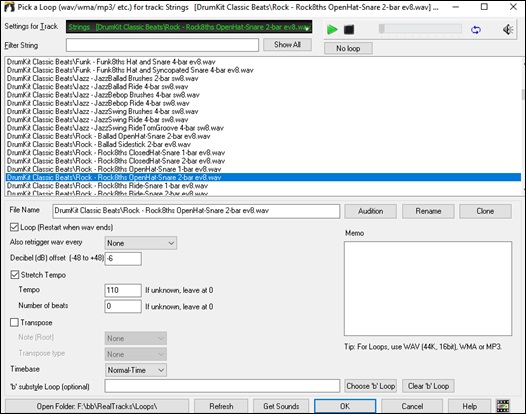The image size is (526, 414).
Task: Click the Cancel button
Action: pos(412,406)
